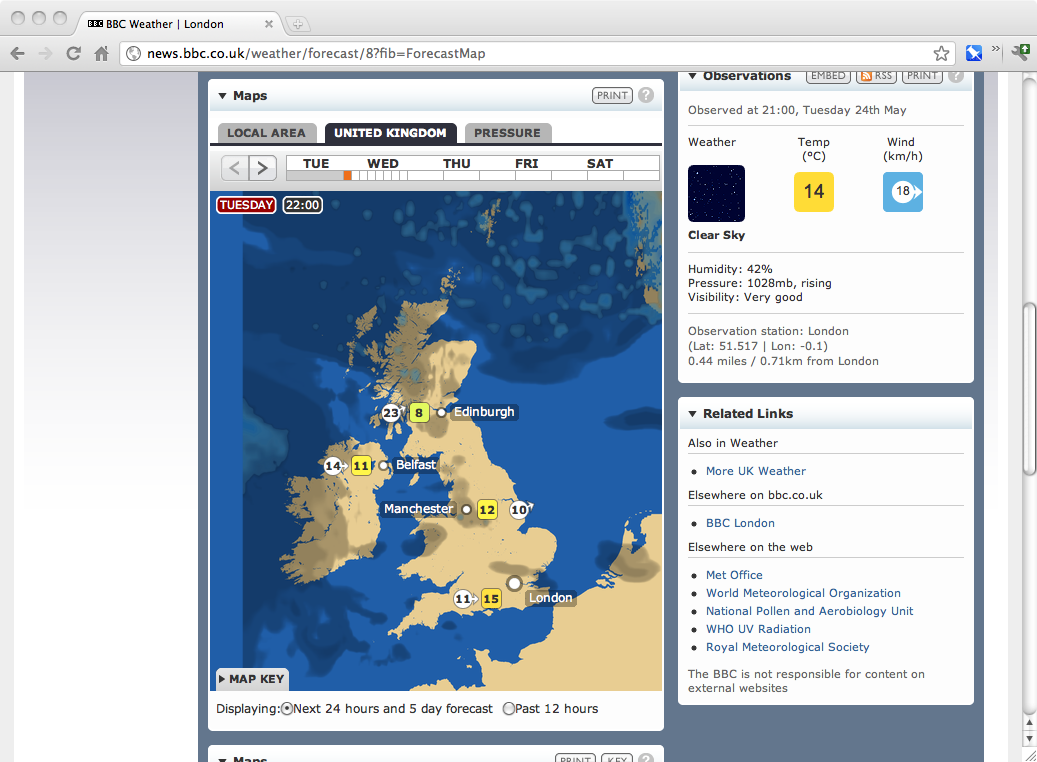Click the page vertical scrollbar thumb
This screenshot has width=1037, height=762.
1029,388
